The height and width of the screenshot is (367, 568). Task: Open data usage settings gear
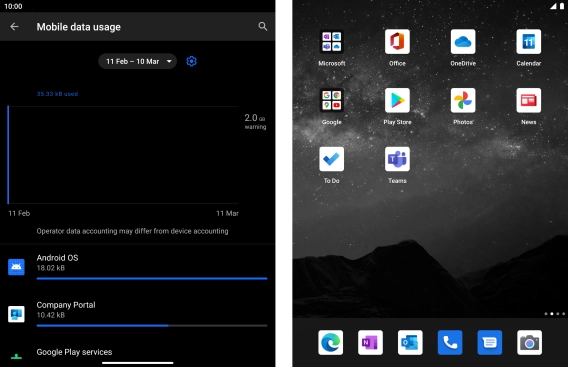191,61
